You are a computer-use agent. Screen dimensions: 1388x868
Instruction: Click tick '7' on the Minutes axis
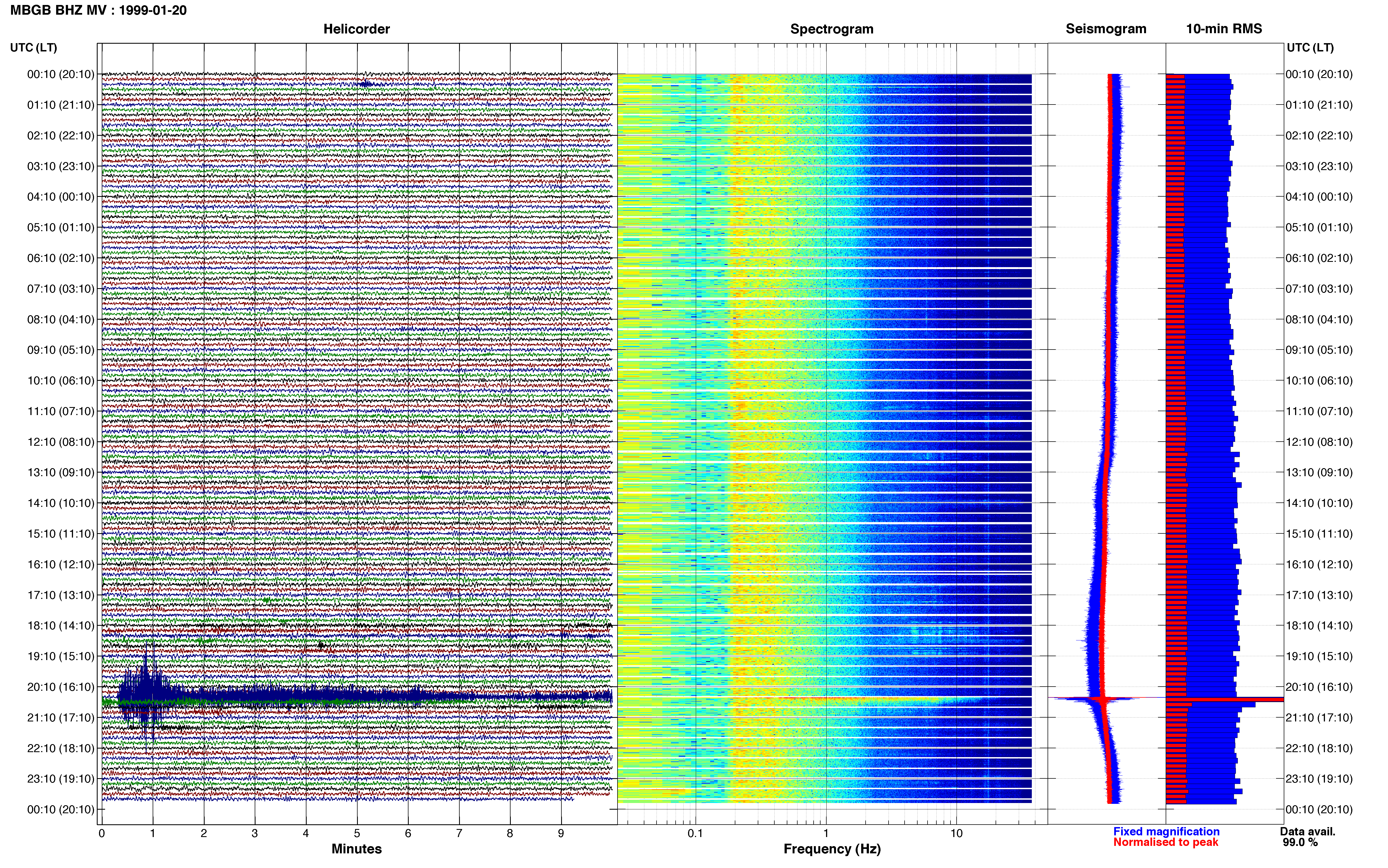tap(459, 833)
